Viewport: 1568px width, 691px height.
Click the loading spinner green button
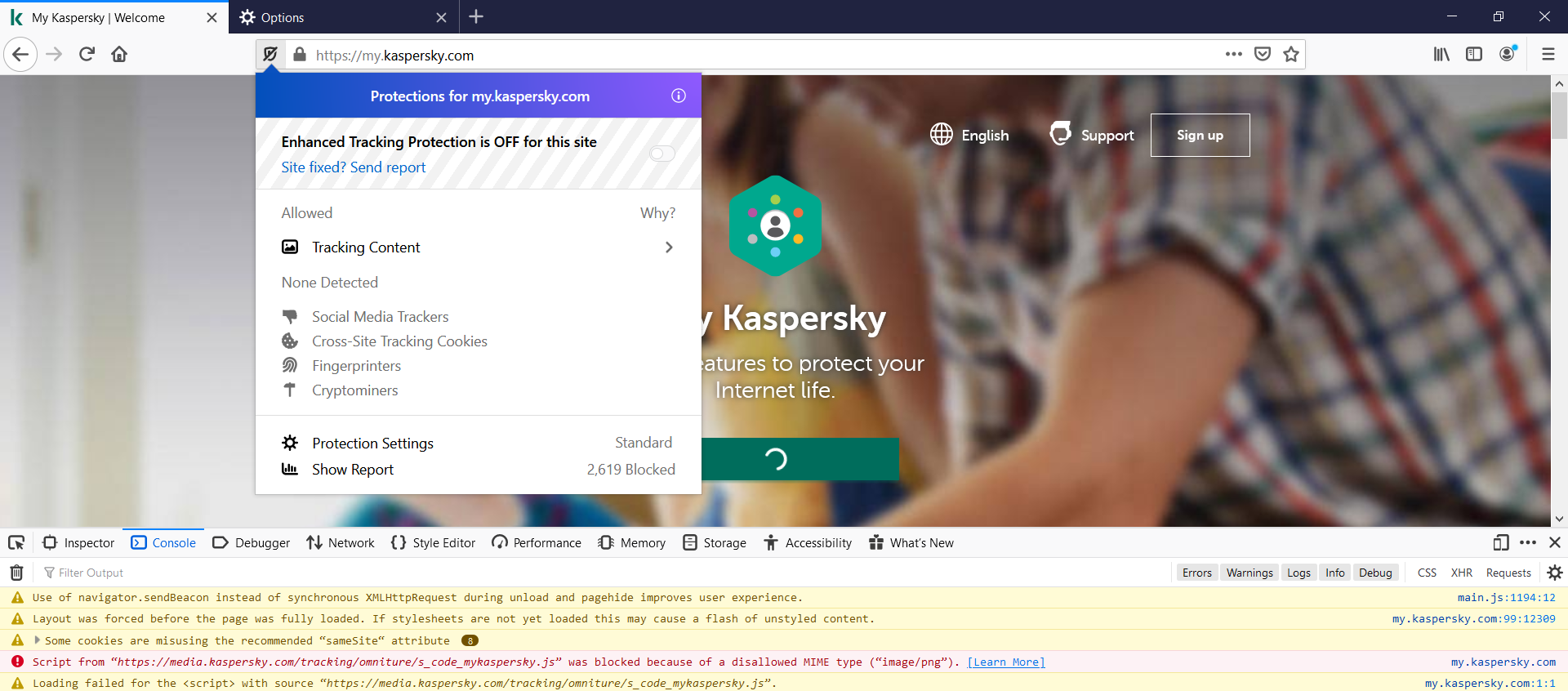(x=800, y=459)
